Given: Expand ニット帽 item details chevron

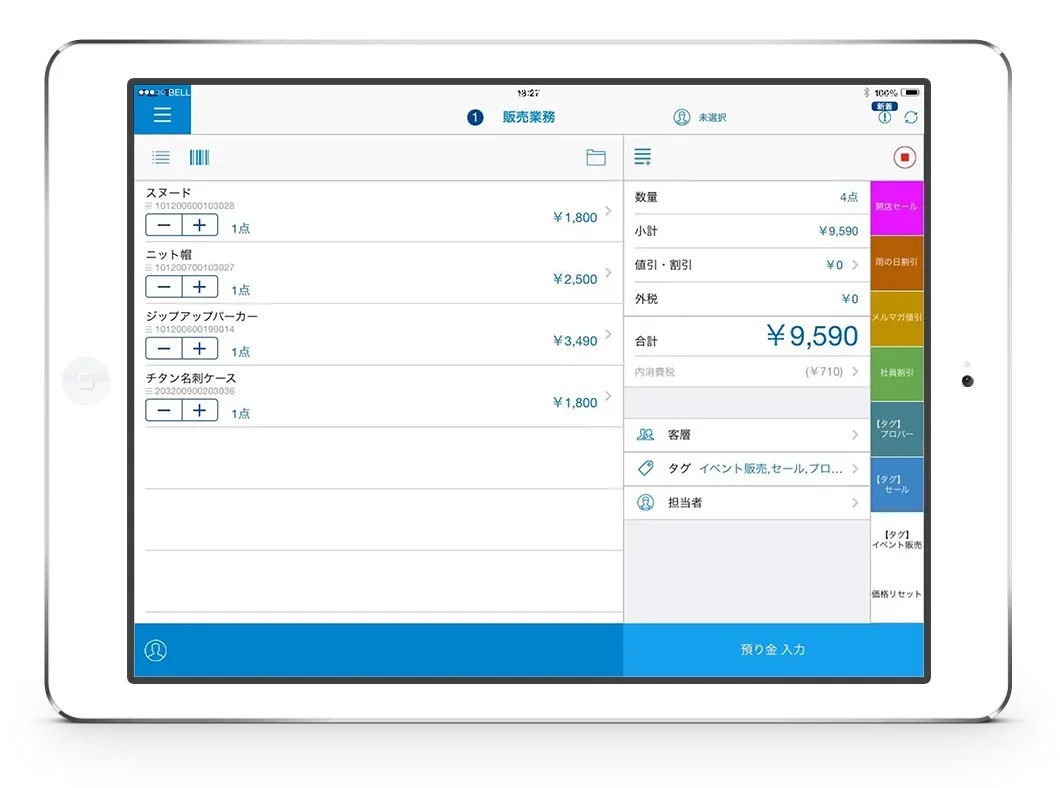Looking at the screenshot, I should [608, 272].
